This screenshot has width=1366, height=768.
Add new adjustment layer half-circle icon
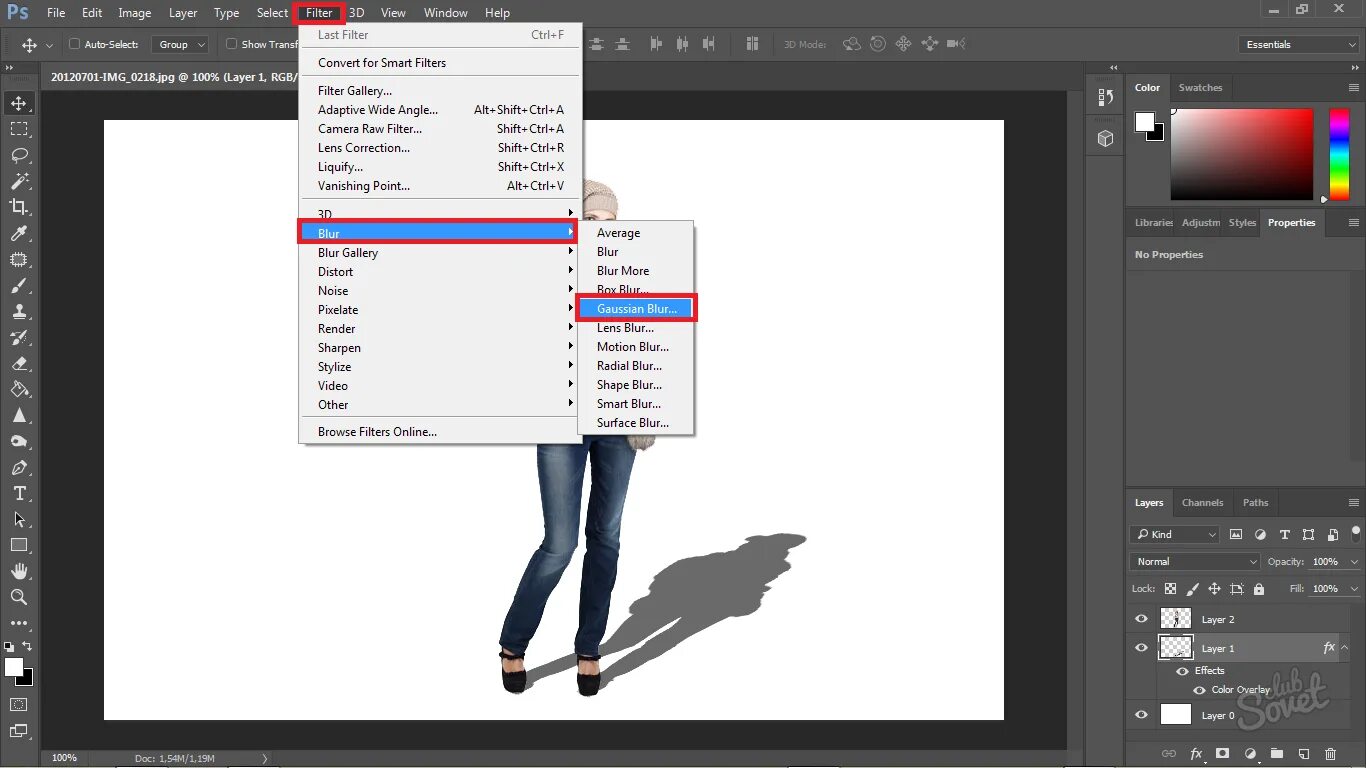(x=1249, y=754)
